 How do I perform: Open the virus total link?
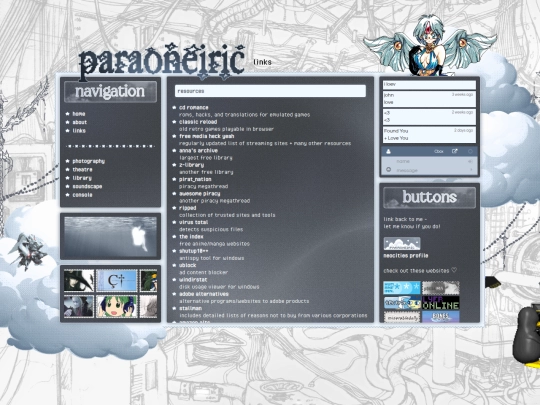coord(194,222)
